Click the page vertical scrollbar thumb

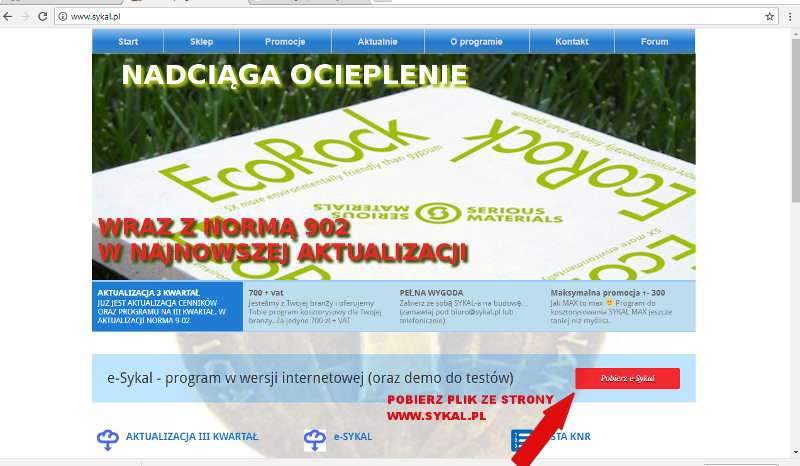[x=795, y=120]
